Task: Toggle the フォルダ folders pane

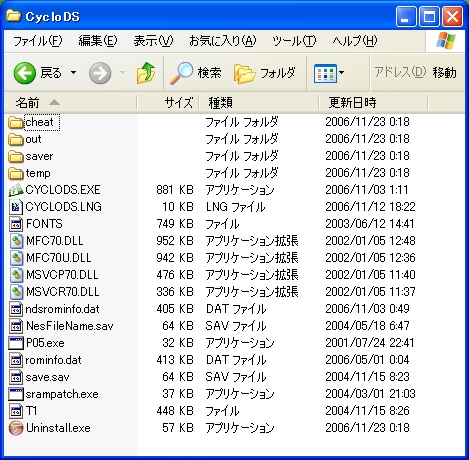Action: [265, 73]
